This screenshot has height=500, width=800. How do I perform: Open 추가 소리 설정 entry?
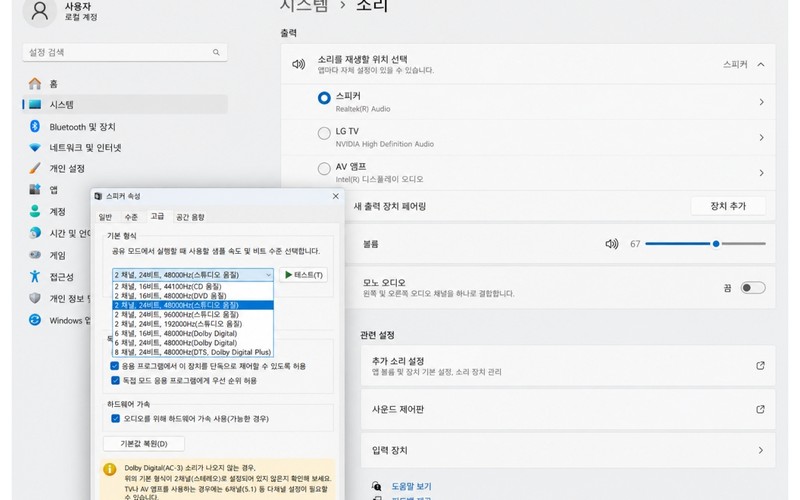click(568, 365)
